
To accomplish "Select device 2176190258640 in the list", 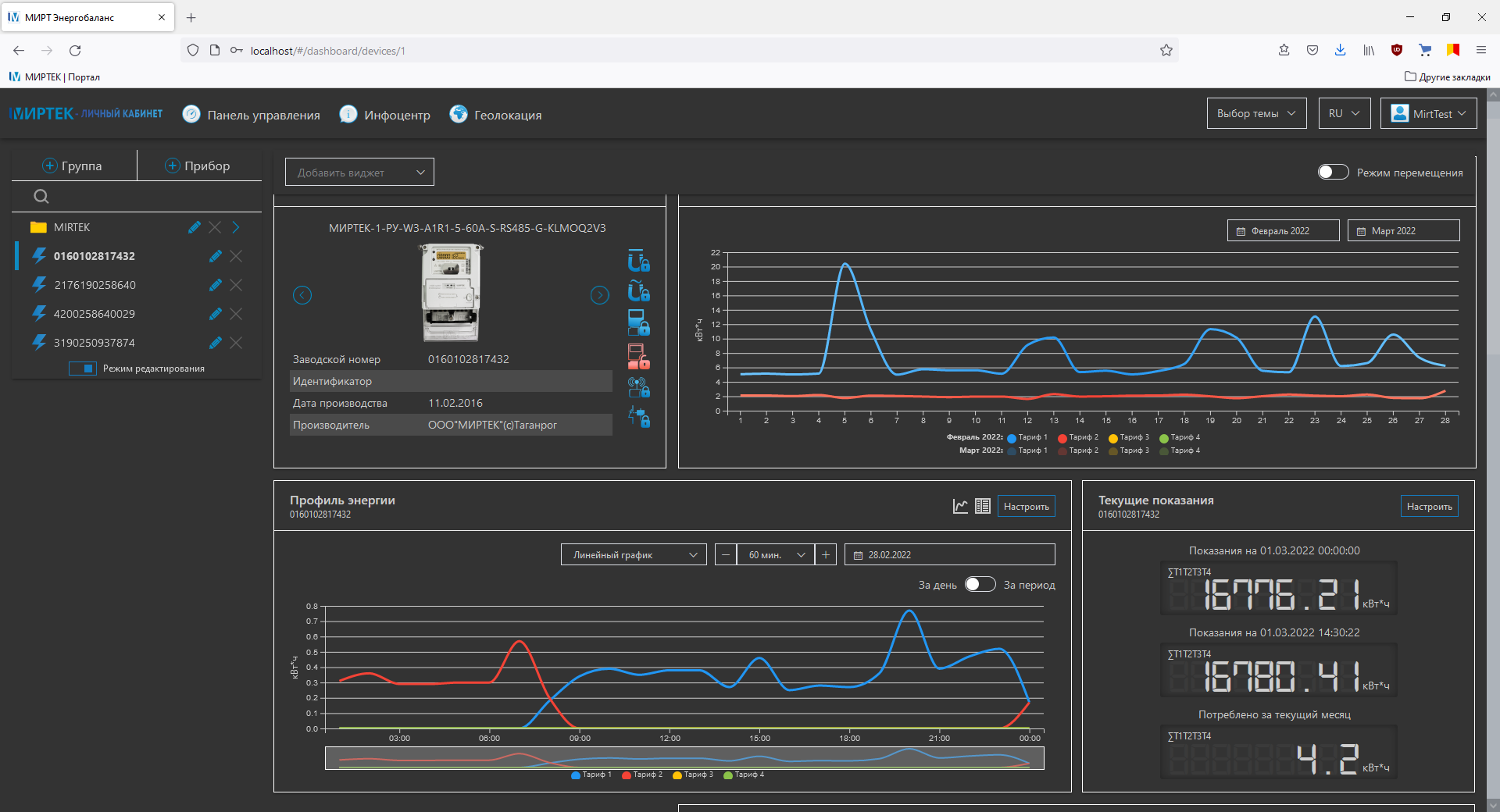I will pos(95,285).
